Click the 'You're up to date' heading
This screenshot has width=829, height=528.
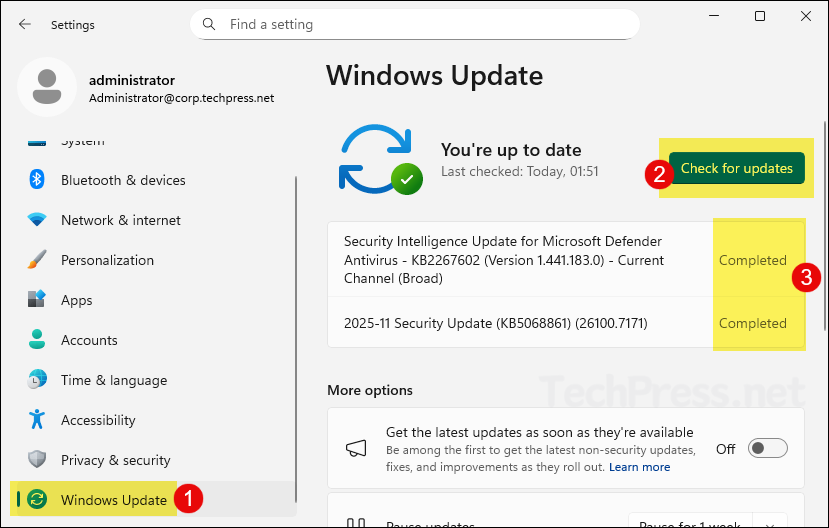511,150
